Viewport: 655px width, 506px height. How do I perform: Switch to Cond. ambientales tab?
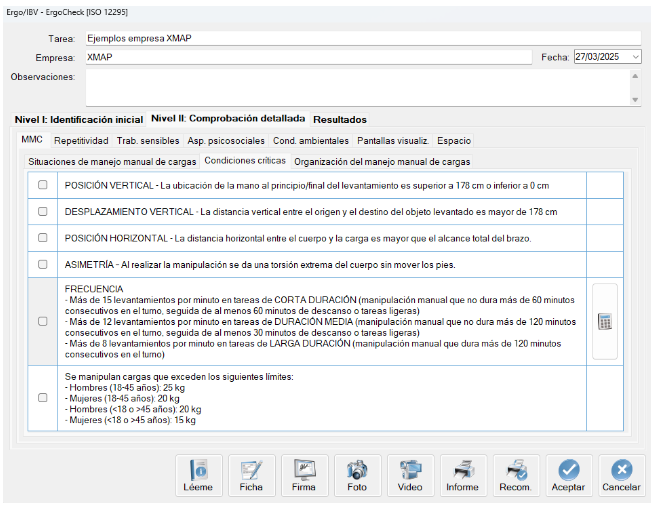pos(311,141)
